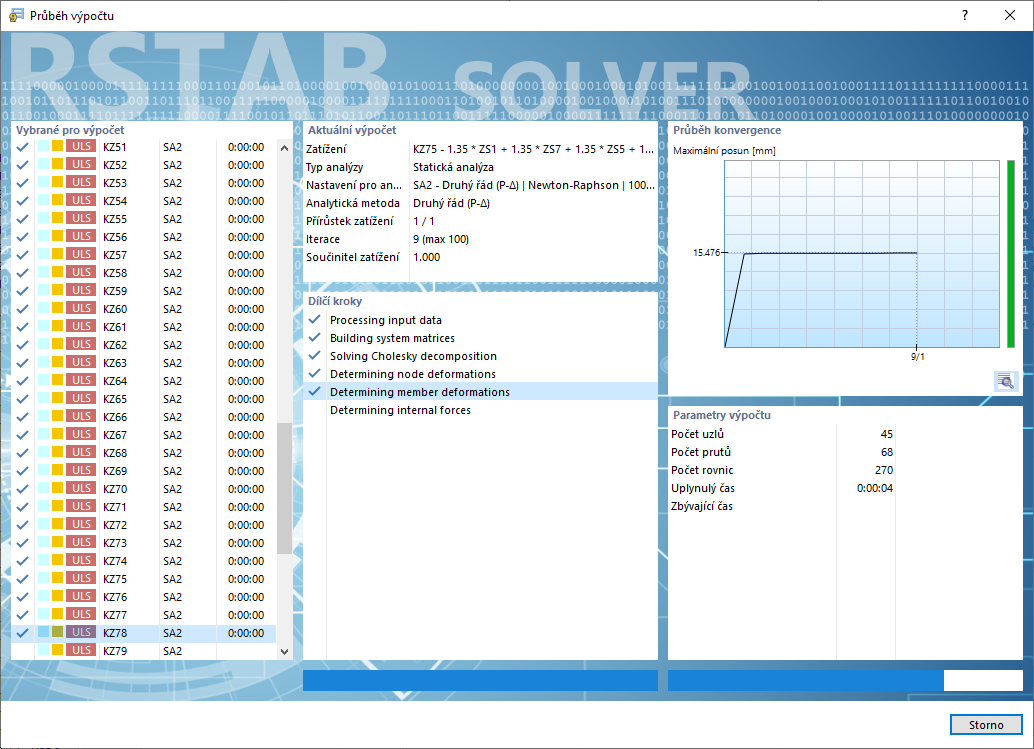Click the ULS badge for KZ51

[81, 146]
